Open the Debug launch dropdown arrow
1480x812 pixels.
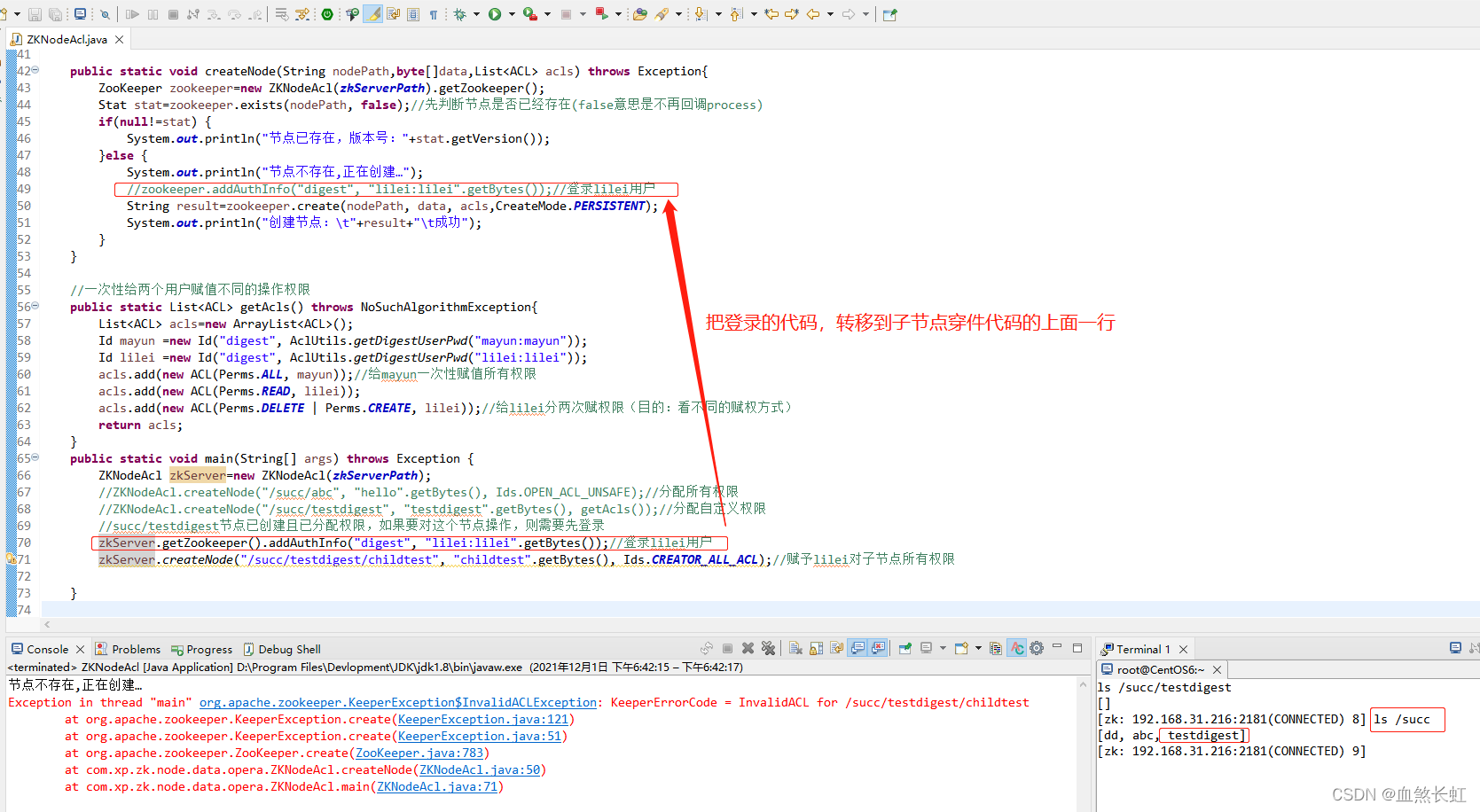coord(476,14)
